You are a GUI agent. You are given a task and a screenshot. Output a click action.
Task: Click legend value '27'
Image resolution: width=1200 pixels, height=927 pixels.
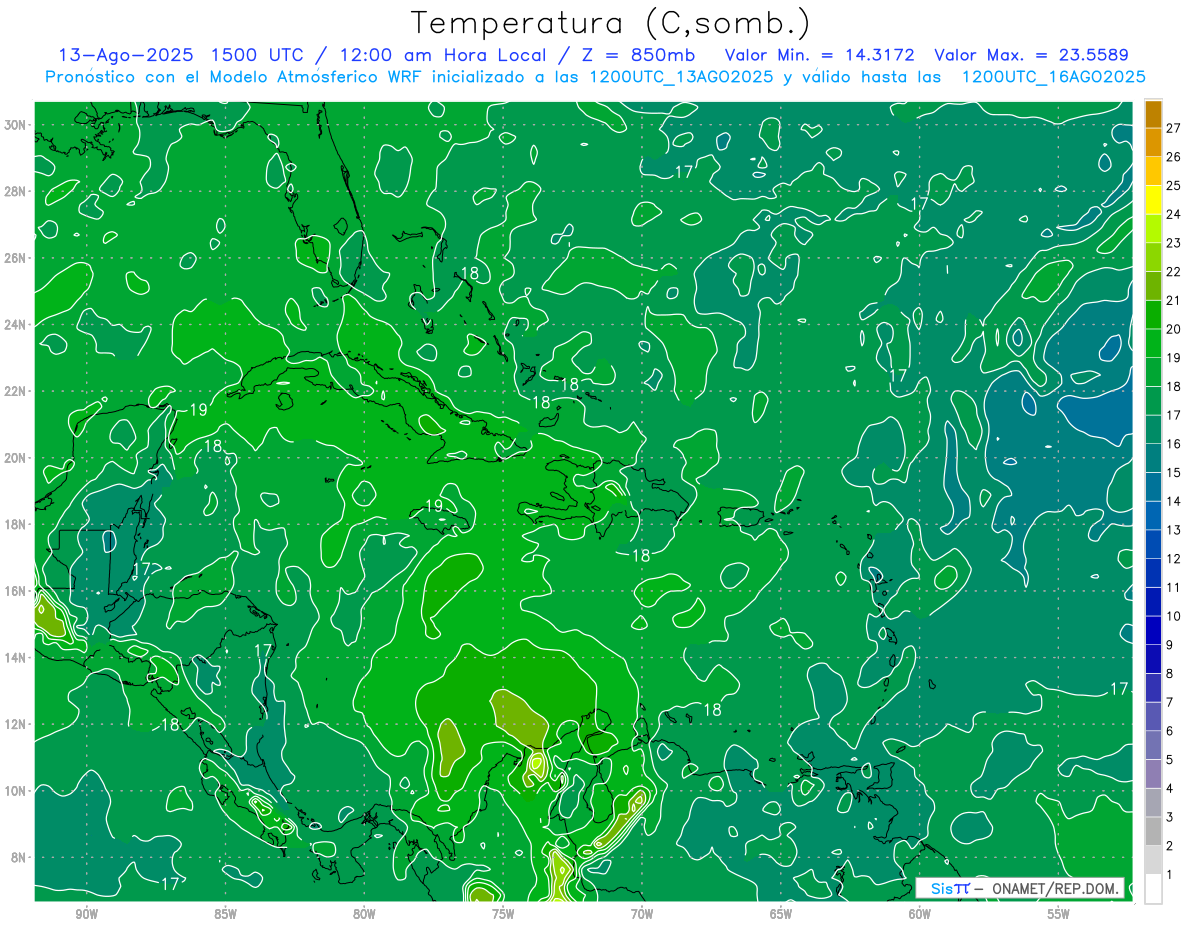1174,128
